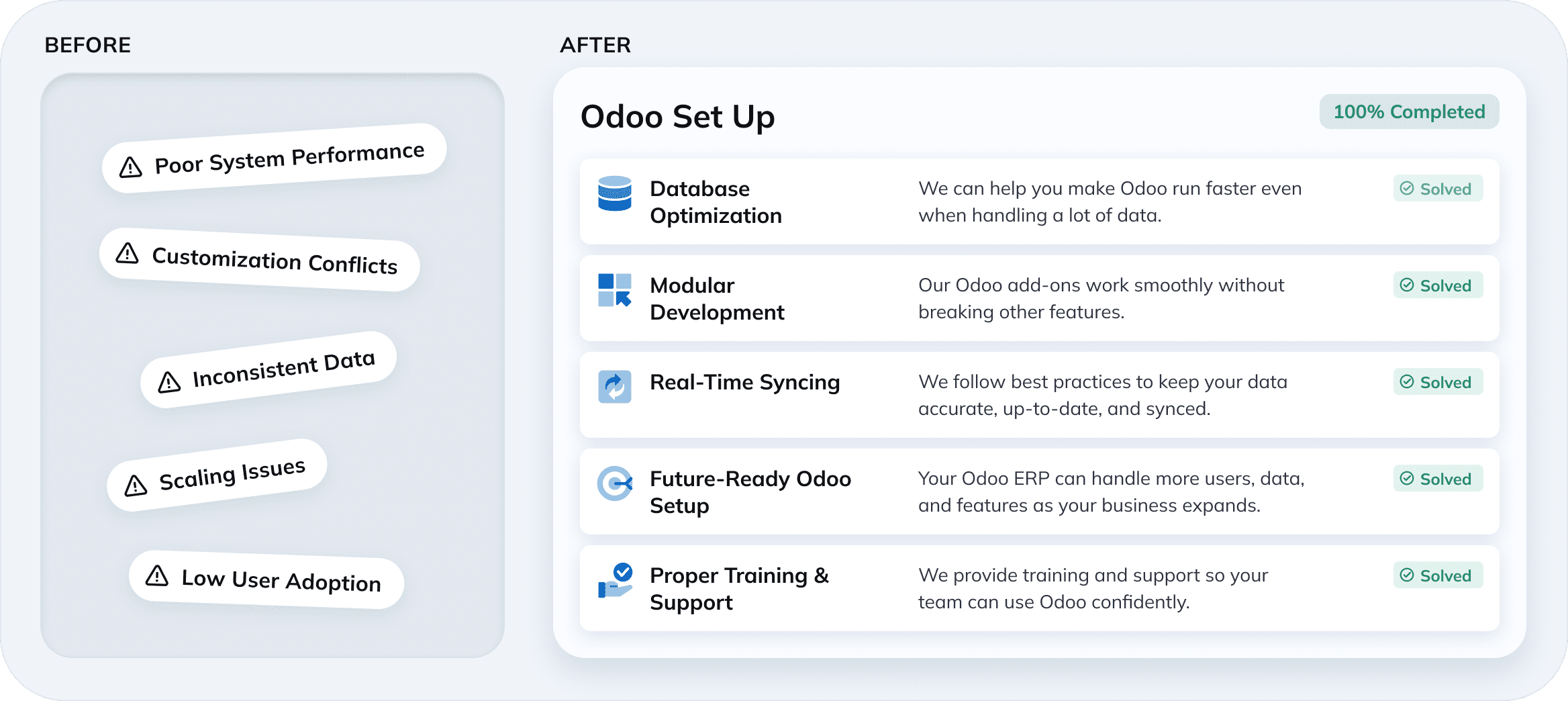The width and height of the screenshot is (1568, 701).
Task: Click Solved badge for Database Optimization
Action: coord(1437,189)
